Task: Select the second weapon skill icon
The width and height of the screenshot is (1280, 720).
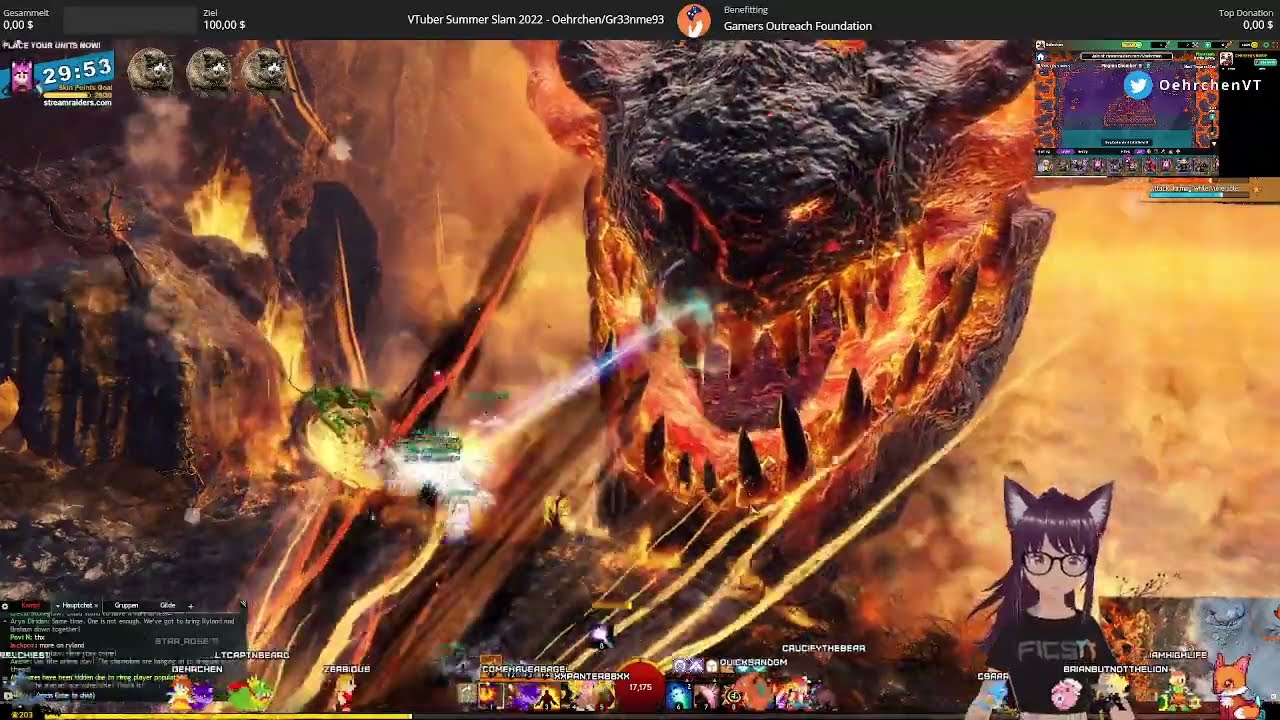Action: 520,696
